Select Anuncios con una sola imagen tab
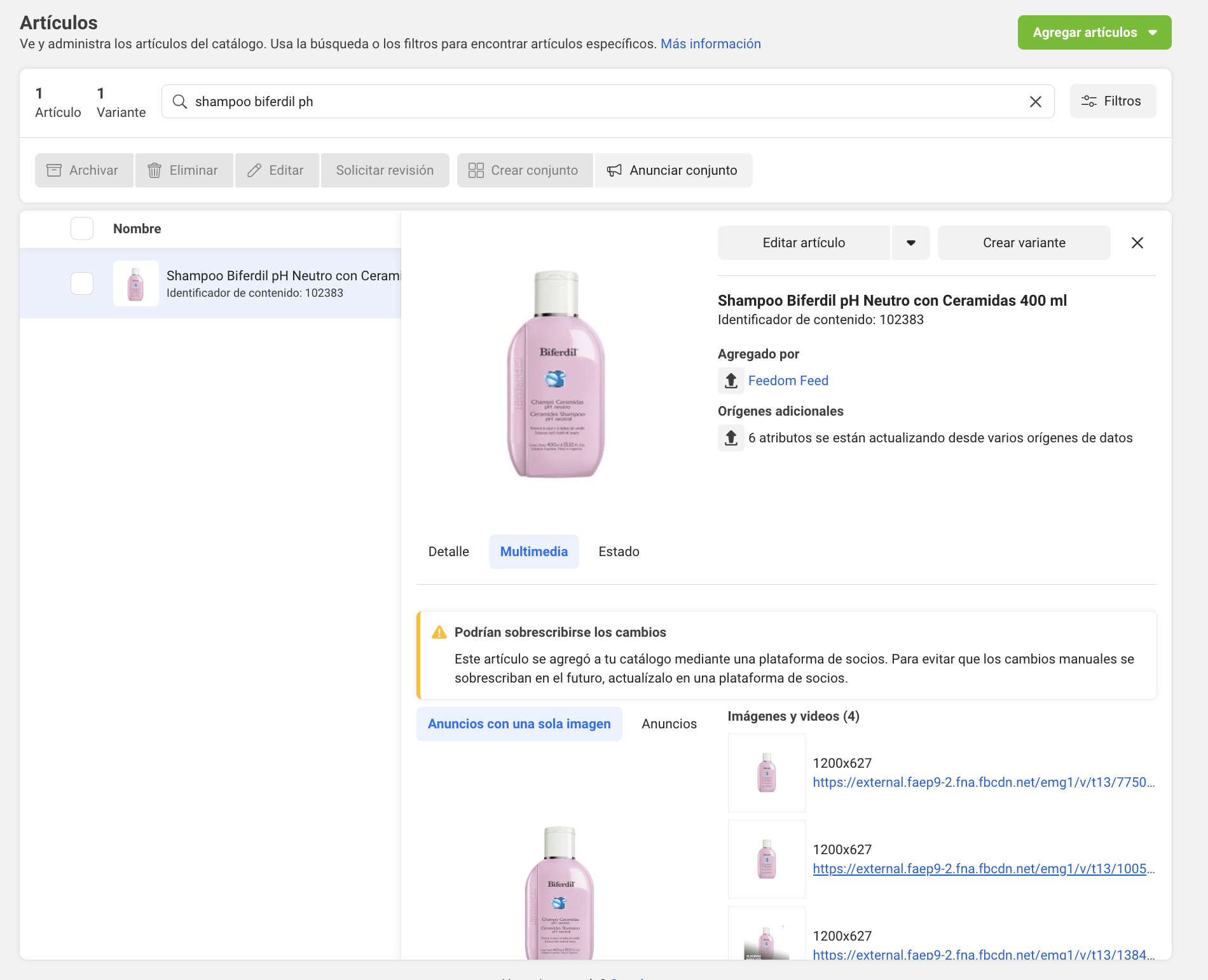 519,724
